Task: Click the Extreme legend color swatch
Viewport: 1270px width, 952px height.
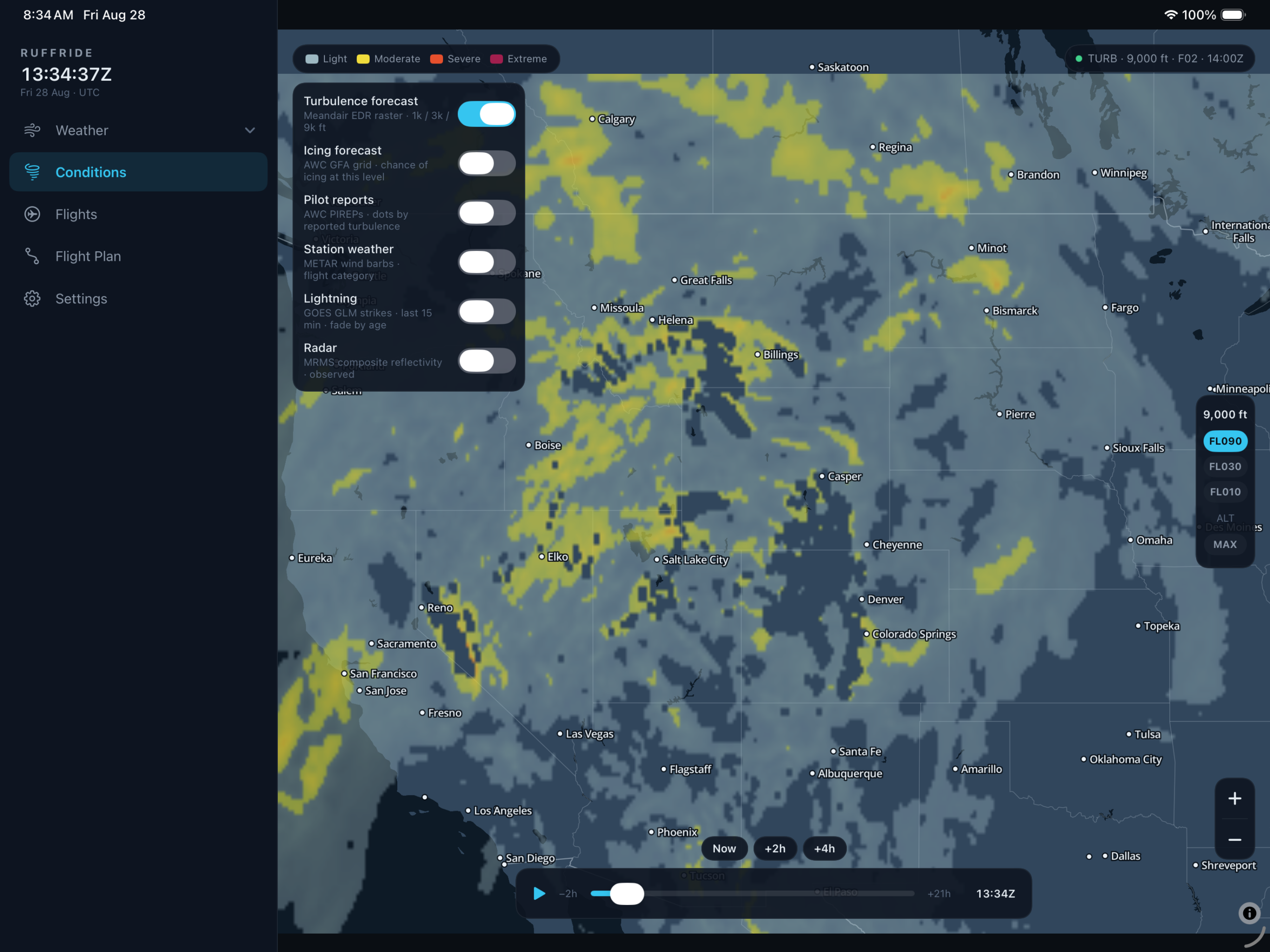Action: pos(497,59)
